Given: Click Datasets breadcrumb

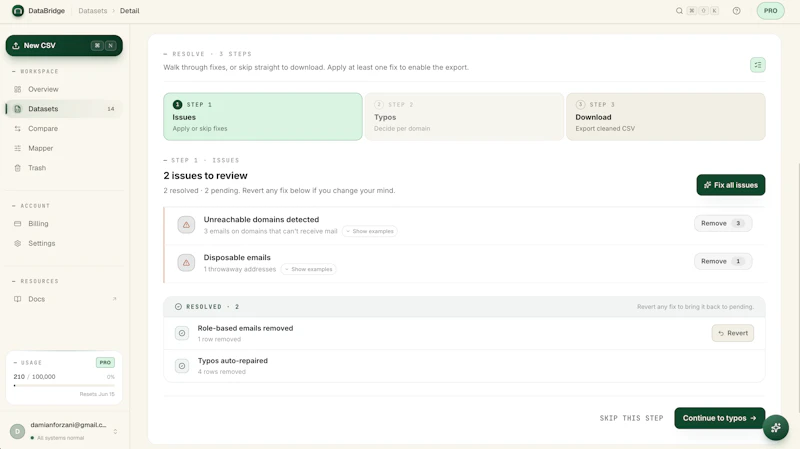Looking at the screenshot, I should tap(93, 11).
